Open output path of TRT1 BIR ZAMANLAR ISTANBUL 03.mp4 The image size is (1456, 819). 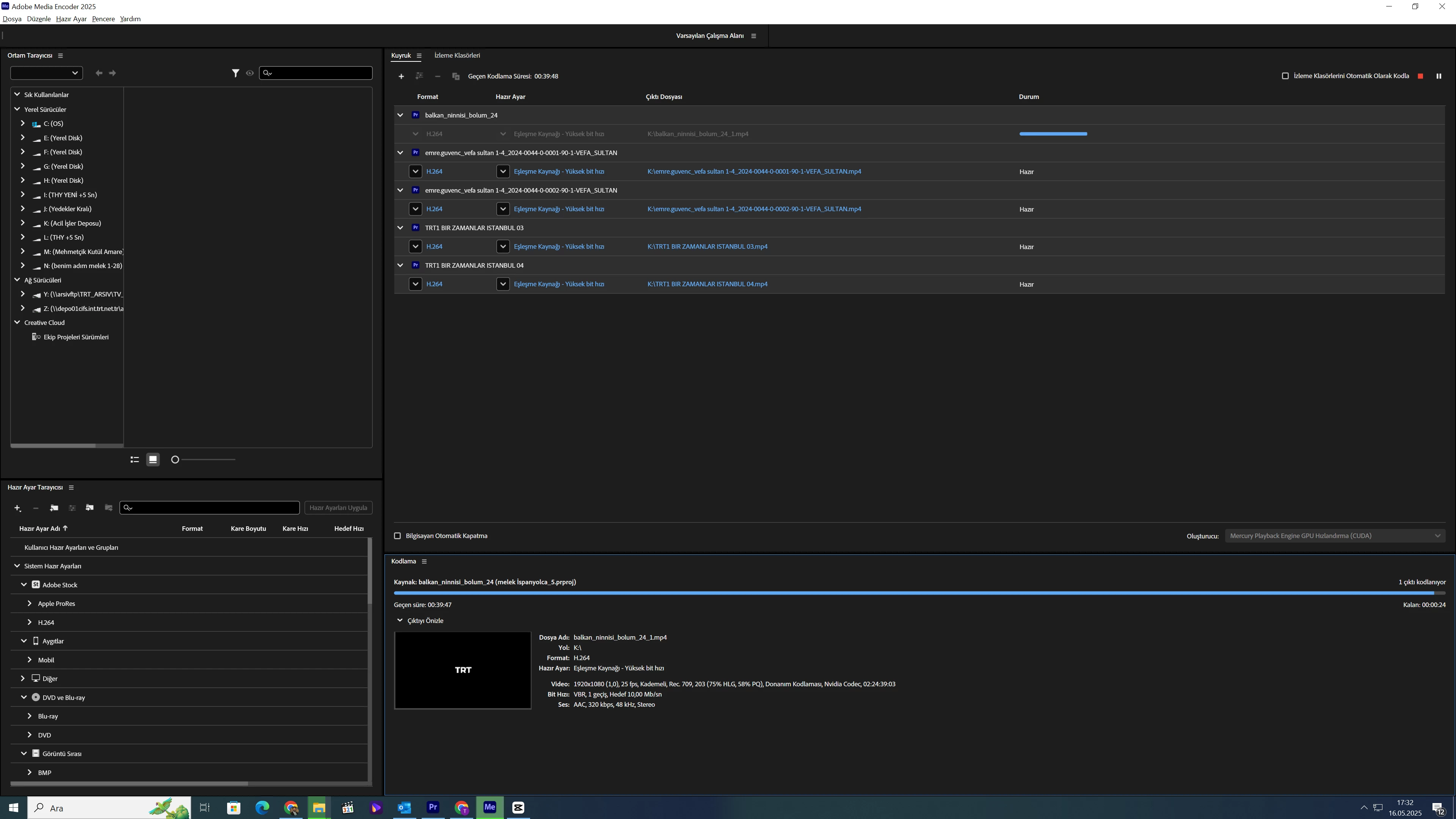[707, 246]
